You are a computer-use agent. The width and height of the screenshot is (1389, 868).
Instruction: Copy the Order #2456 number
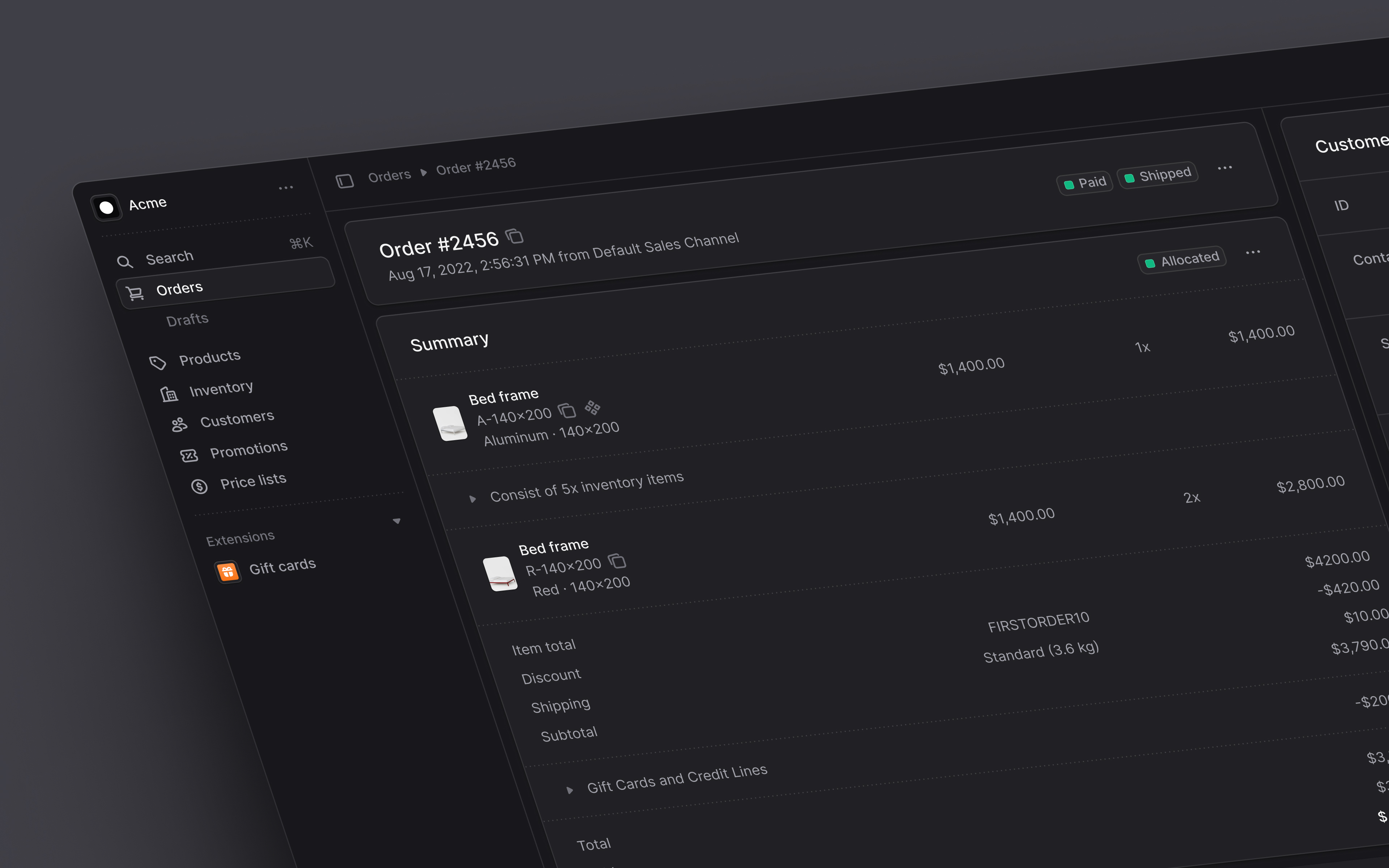click(x=514, y=236)
